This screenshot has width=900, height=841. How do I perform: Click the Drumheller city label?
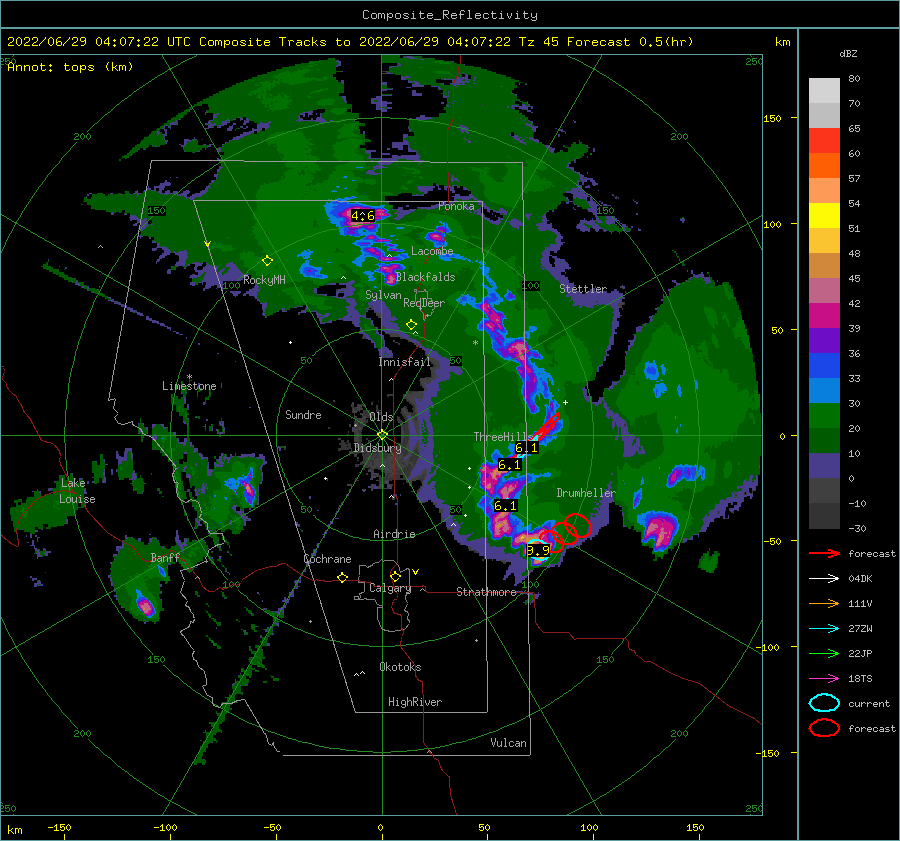[x=586, y=493]
